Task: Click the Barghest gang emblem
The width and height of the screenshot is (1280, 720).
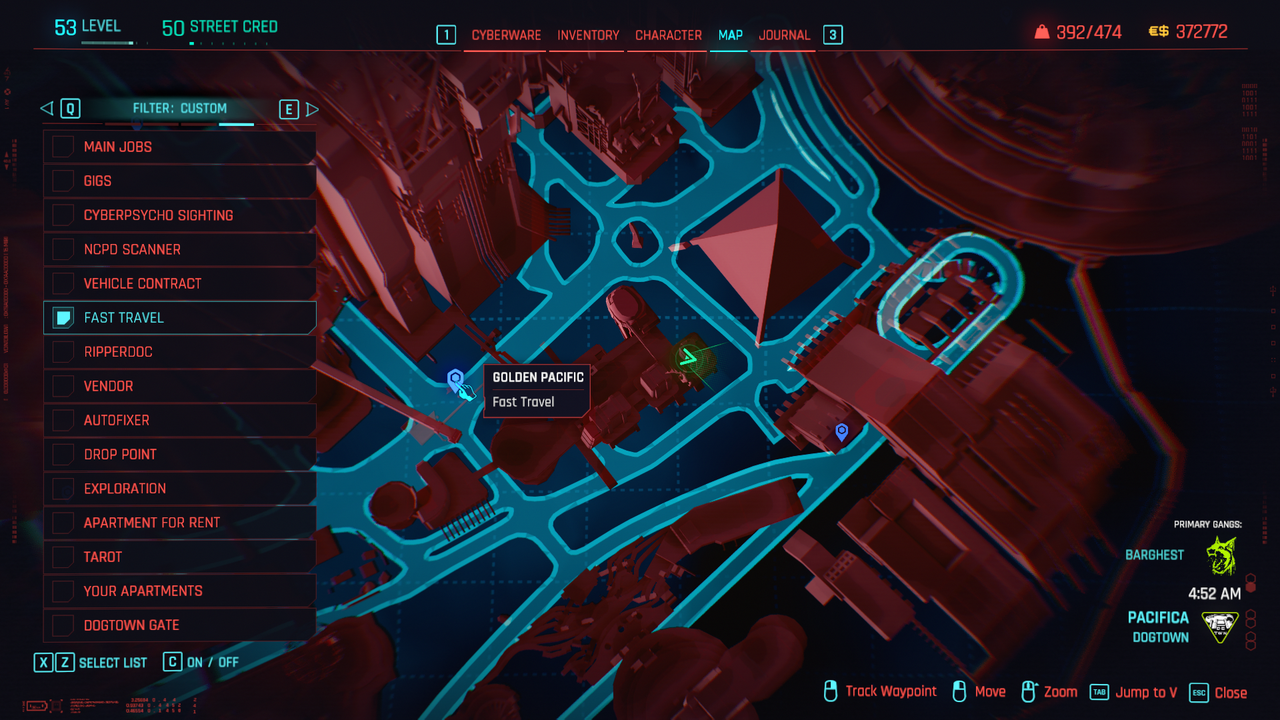Action: coord(1221,555)
